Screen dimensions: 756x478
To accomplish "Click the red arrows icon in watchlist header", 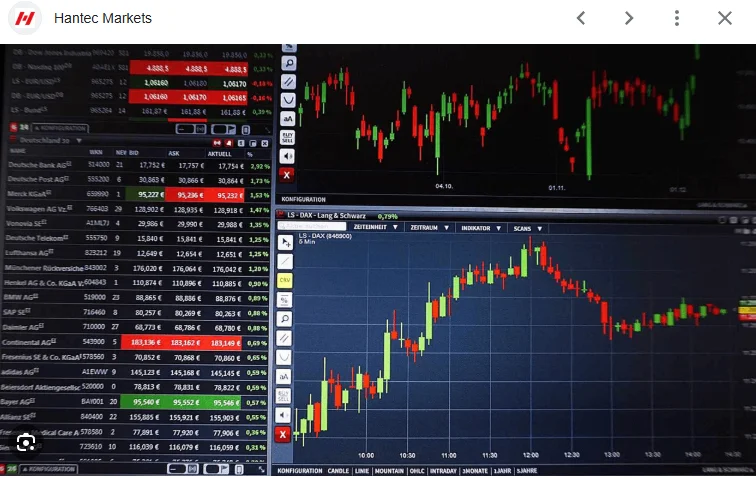I will [217, 143].
